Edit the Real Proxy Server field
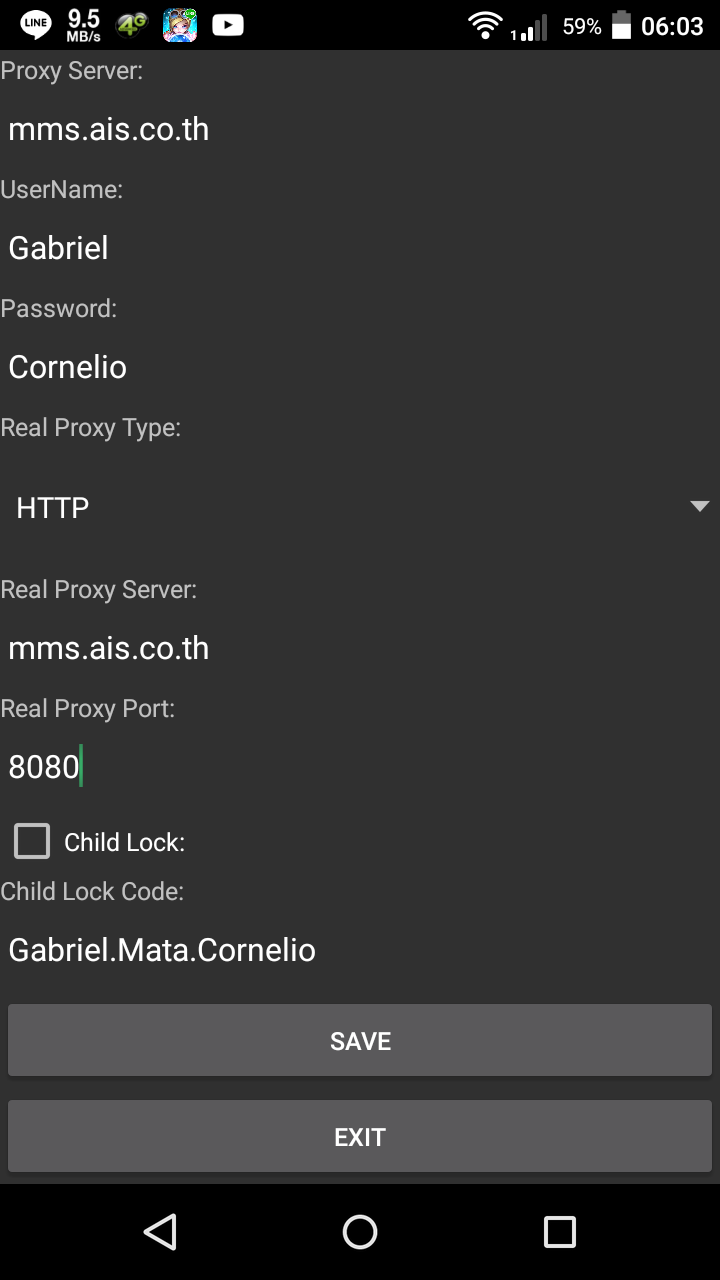The image size is (720, 1280). point(360,648)
